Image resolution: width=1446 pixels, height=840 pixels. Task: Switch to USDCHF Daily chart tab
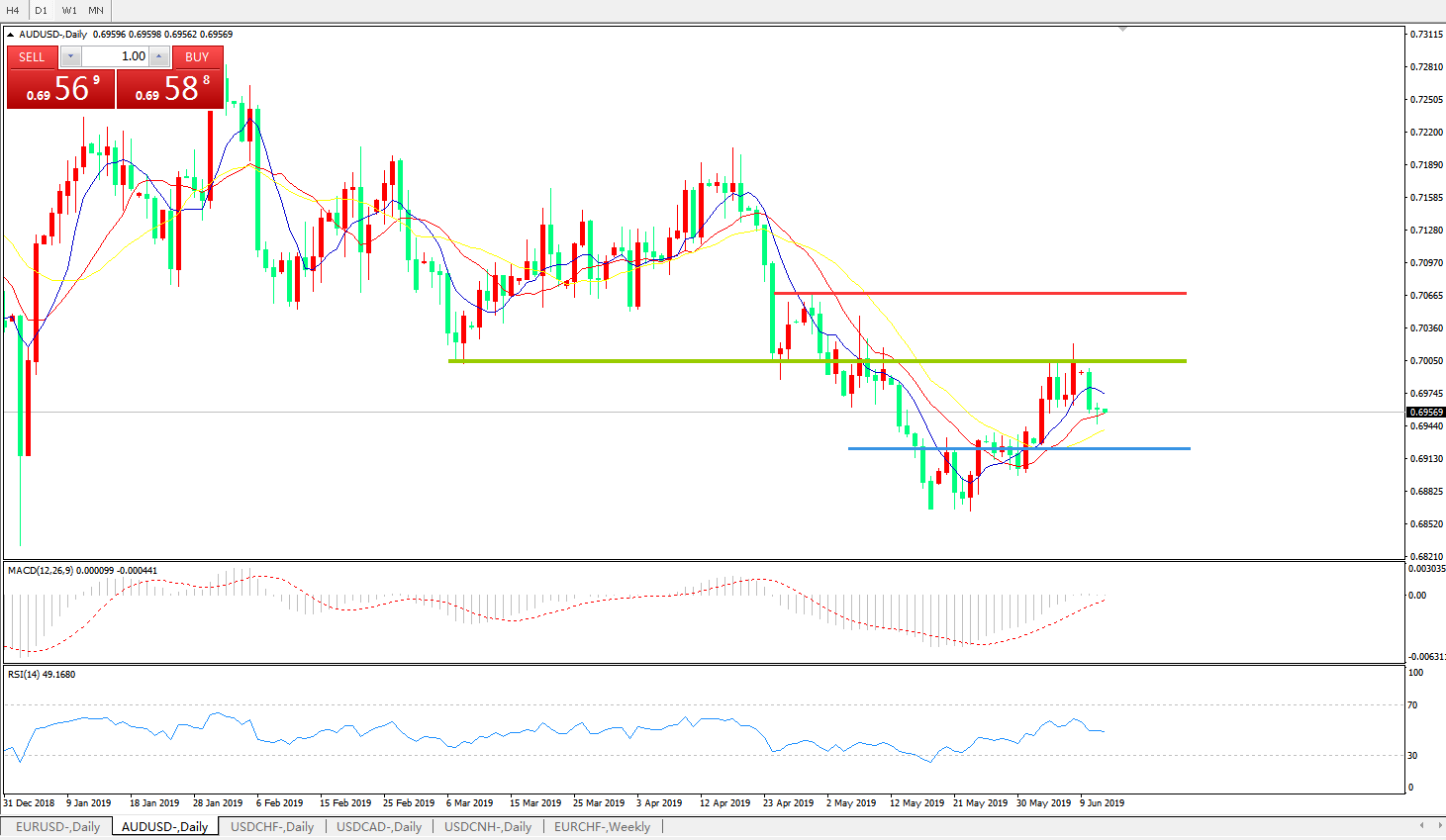(x=272, y=827)
